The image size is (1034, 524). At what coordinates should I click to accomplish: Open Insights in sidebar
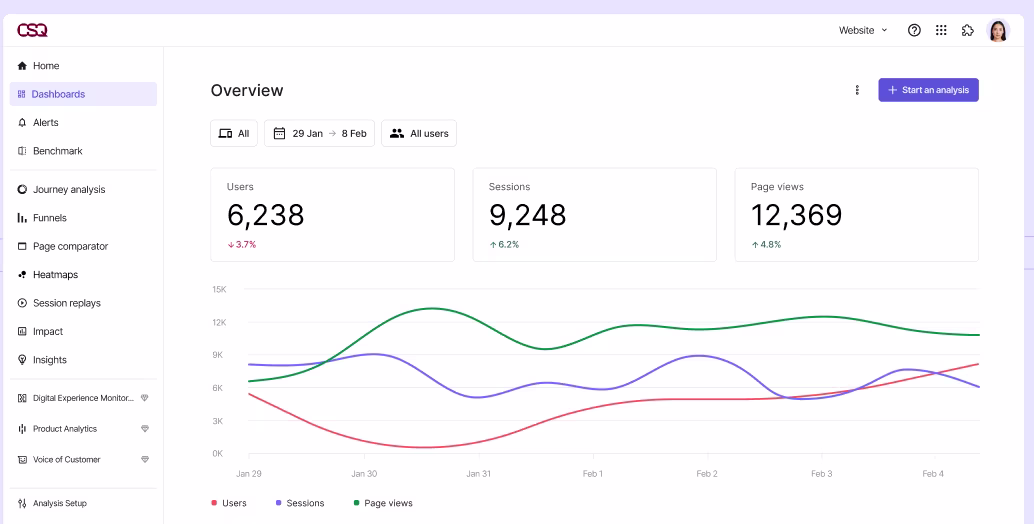click(83, 360)
